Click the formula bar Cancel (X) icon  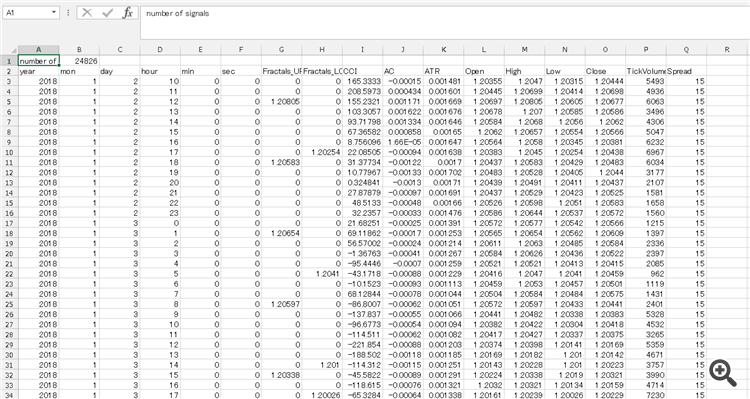[x=87, y=13]
